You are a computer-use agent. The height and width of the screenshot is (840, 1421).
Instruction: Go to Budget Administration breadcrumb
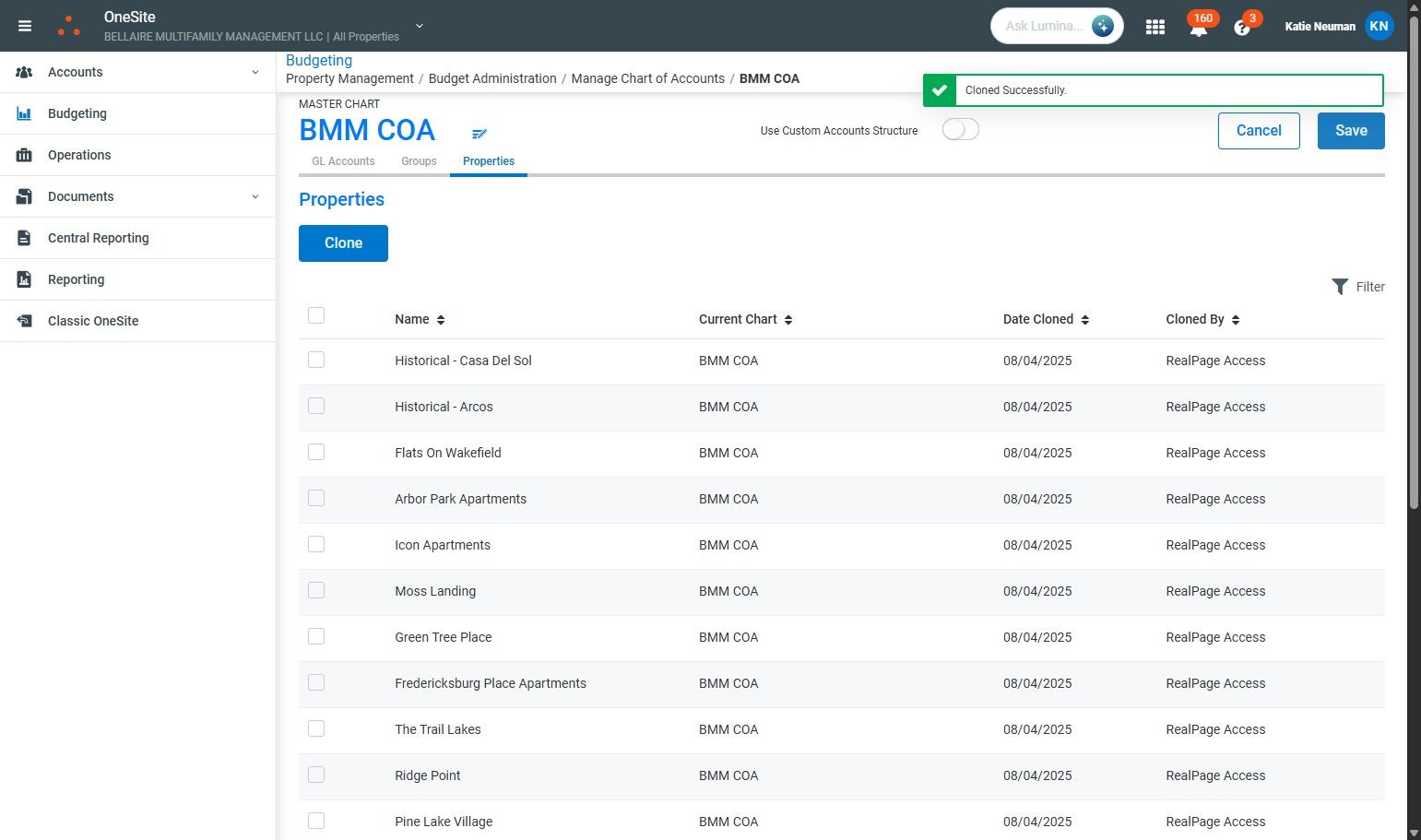tap(492, 78)
